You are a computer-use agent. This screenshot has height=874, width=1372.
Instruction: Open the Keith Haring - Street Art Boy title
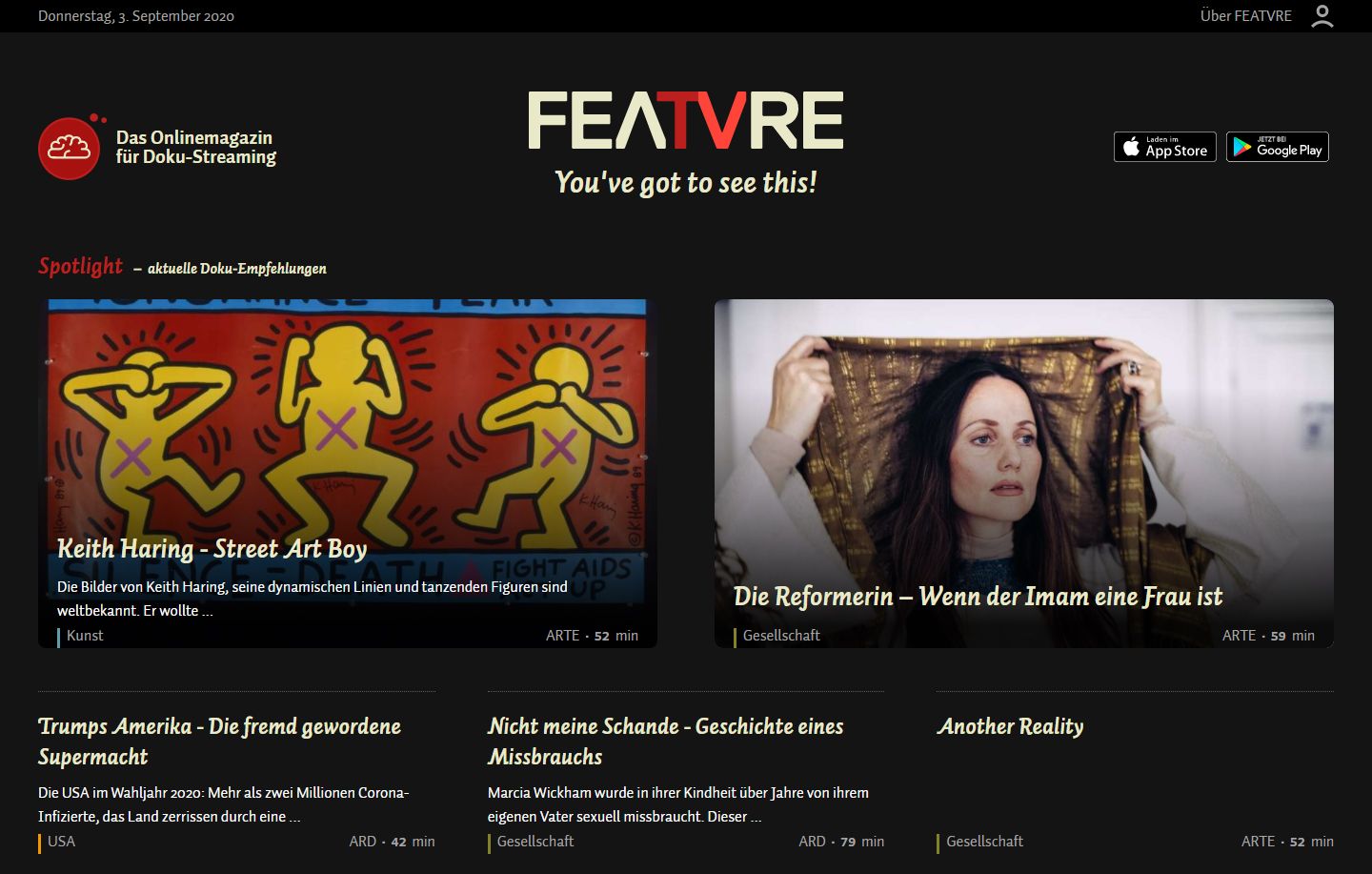click(212, 549)
